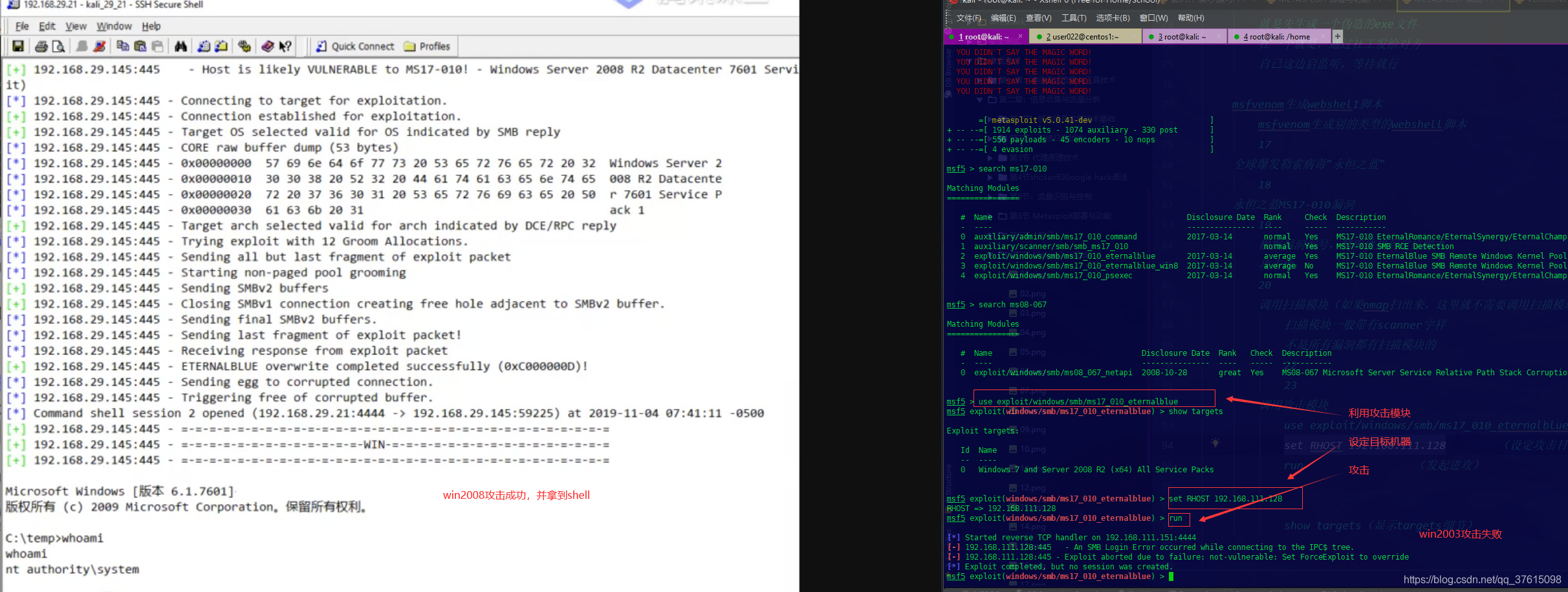Click 'Command shell session 2 opened' line
This screenshot has height=592, width=1568.
pyautogui.click(x=385, y=413)
